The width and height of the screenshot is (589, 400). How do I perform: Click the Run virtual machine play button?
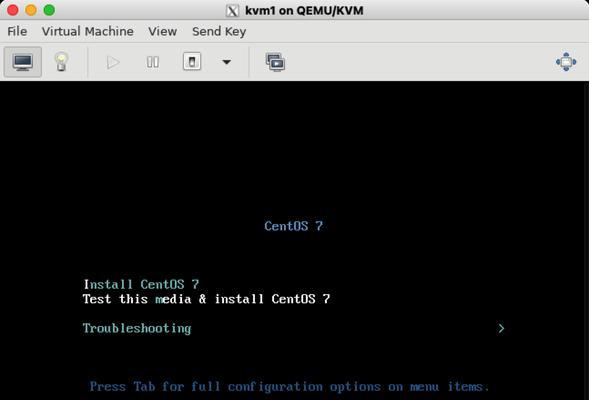pos(113,62)
